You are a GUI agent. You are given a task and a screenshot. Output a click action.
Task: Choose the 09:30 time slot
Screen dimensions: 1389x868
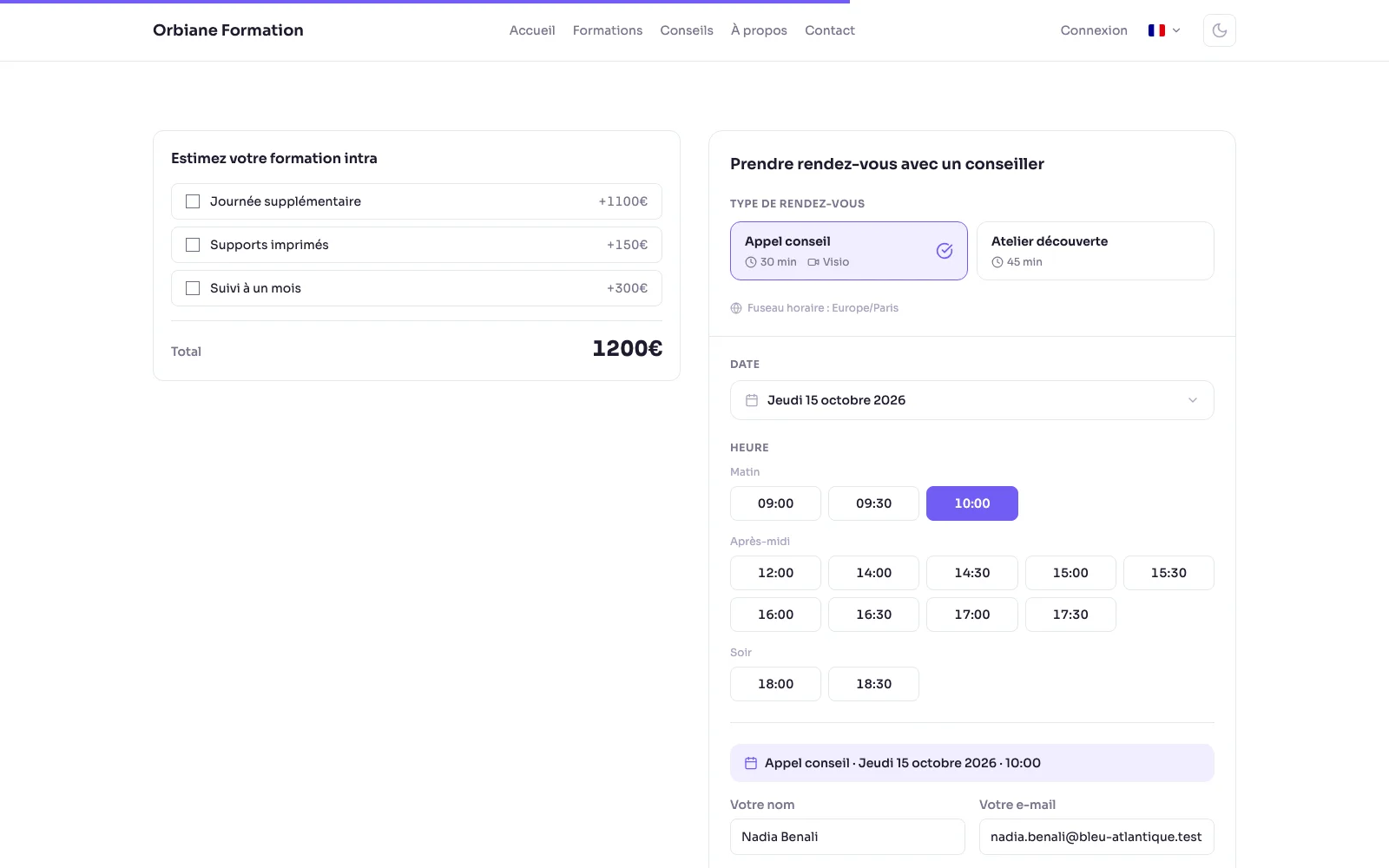(873, 503)
